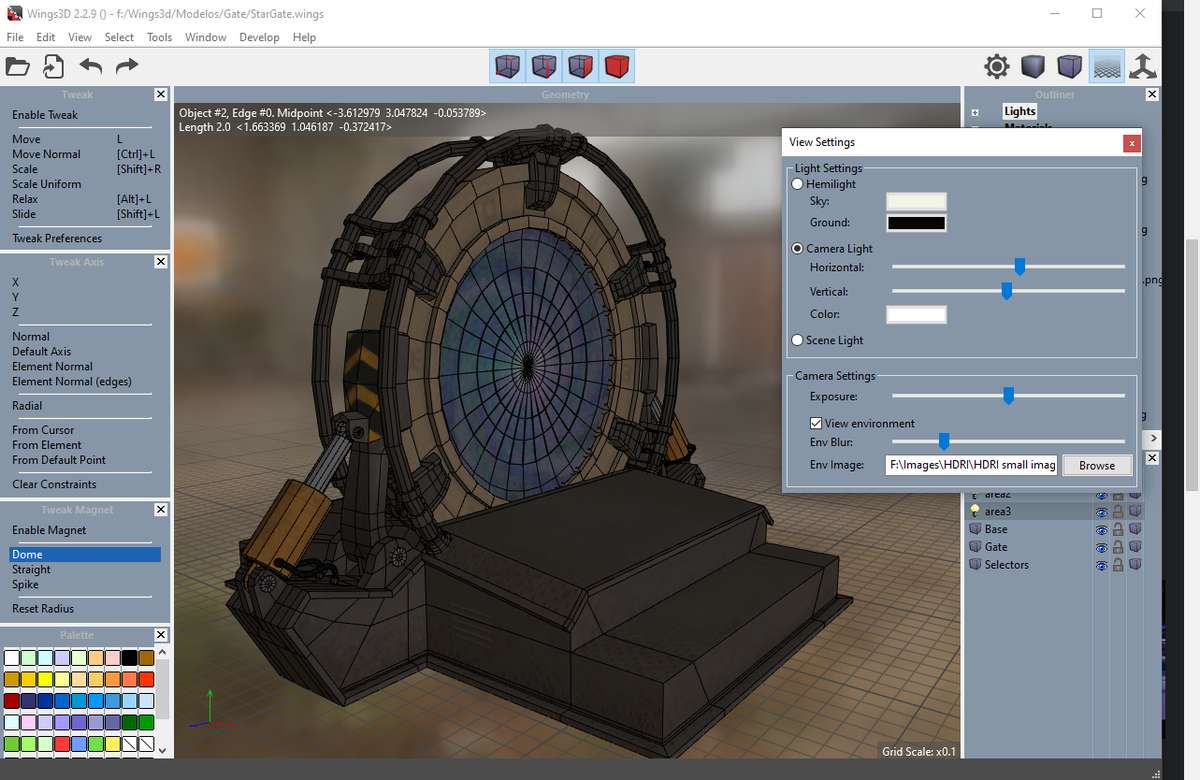Image resolution: width=1200 pixels, height=780 pixels.
Task: Open the View menu
Action: 80,37
